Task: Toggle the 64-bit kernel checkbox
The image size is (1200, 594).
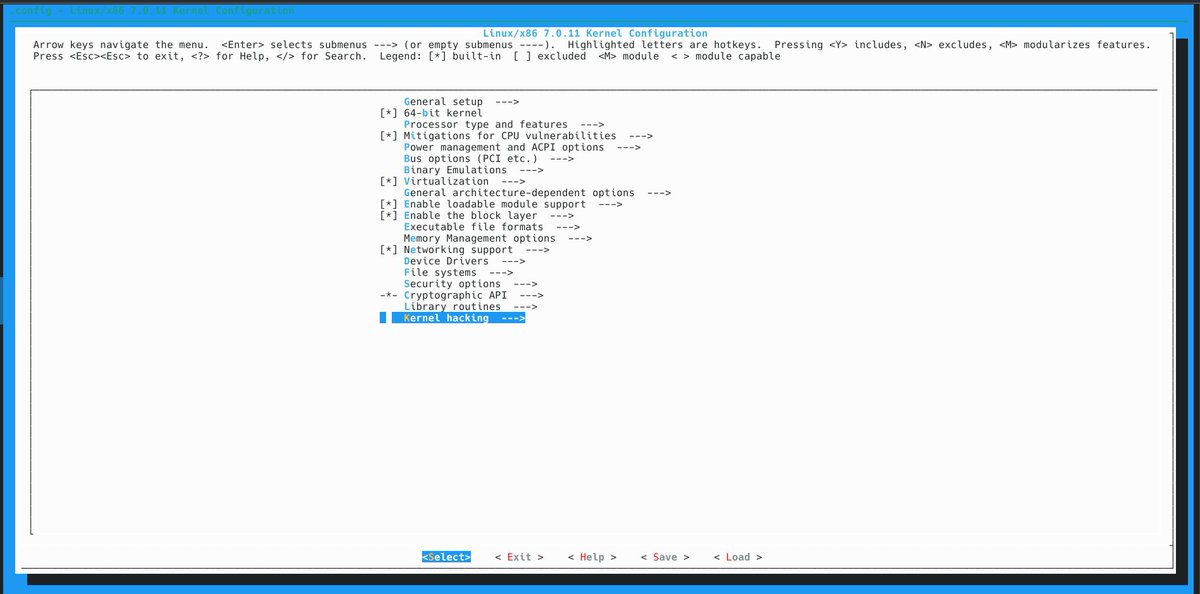Action: tap(389, 113)
